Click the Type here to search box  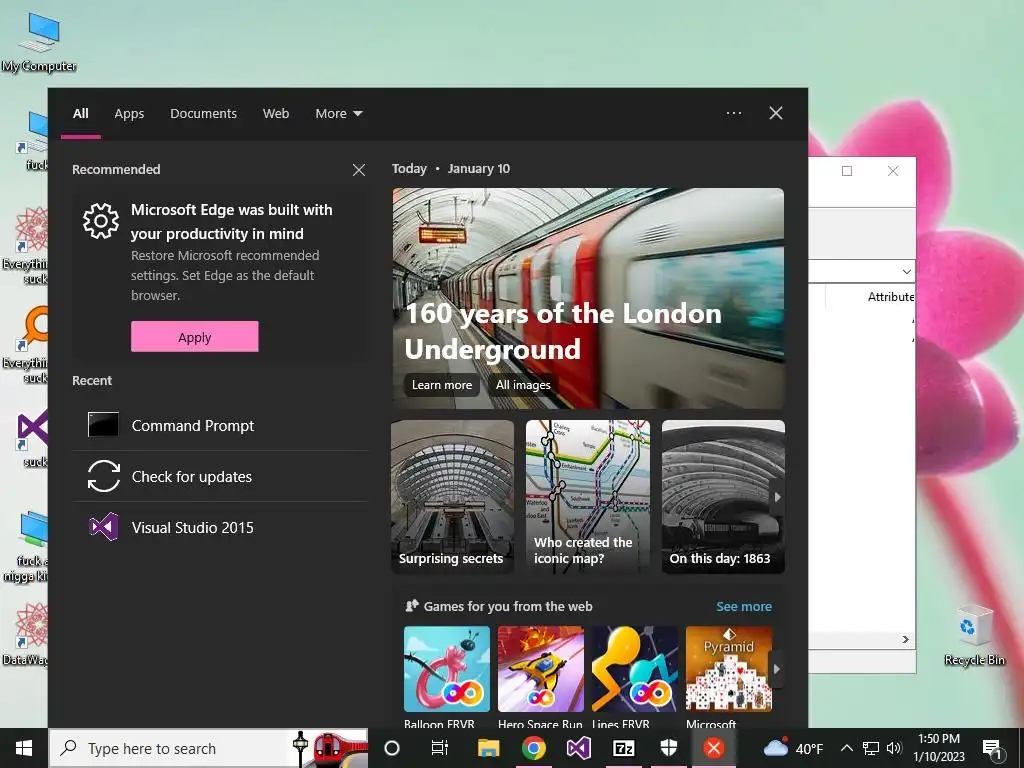(x=209, y=748)
